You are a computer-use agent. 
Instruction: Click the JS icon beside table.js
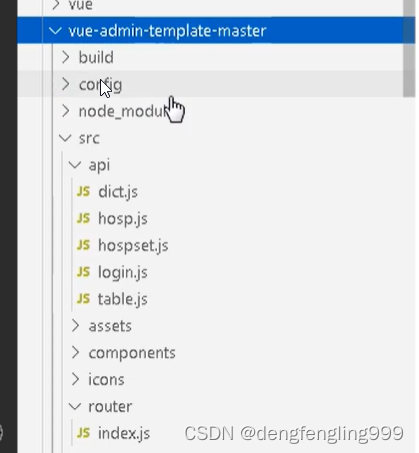(83, 299)
